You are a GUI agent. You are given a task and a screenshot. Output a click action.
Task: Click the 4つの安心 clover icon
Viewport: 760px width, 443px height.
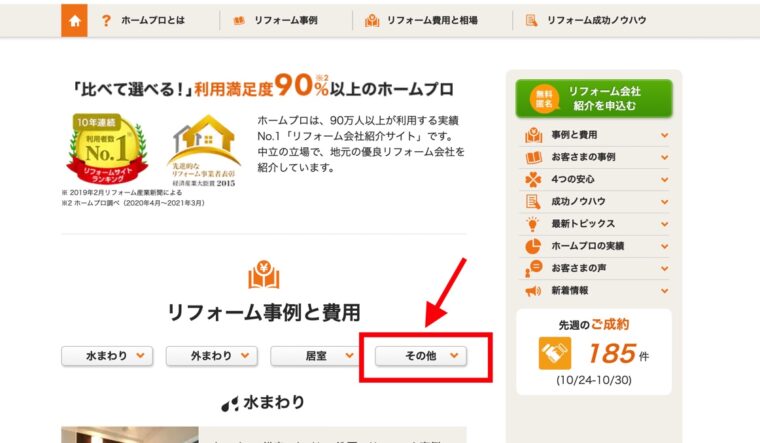(533, 179)
